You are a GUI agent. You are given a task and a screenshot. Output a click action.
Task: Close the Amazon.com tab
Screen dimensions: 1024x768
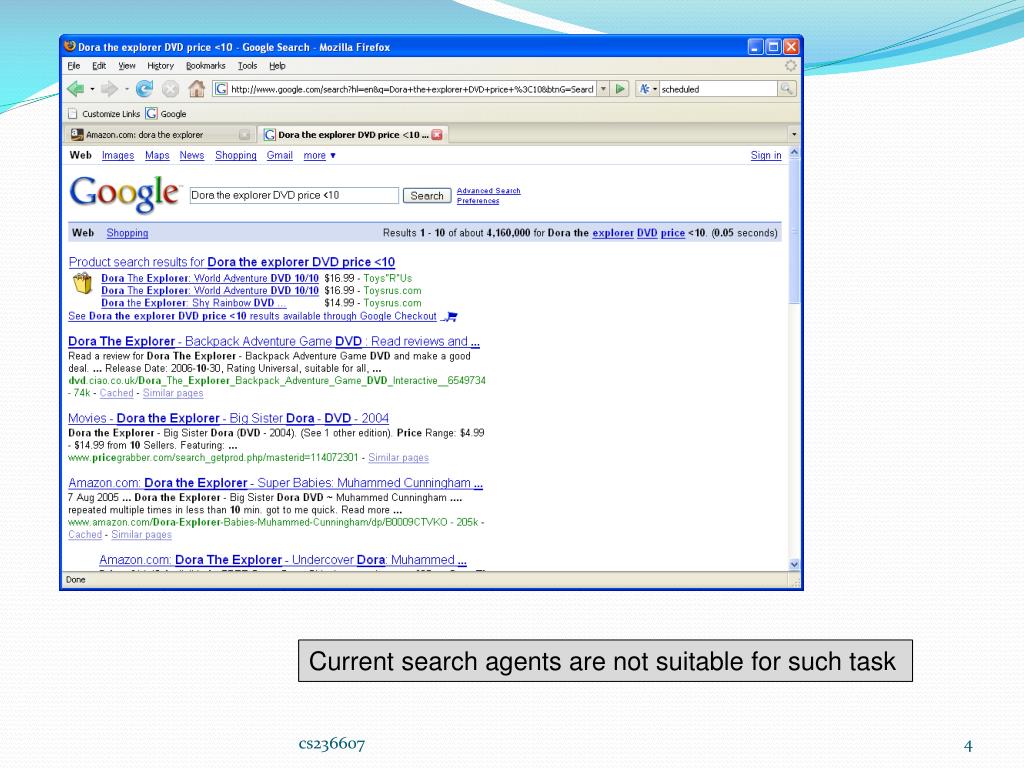coord(244,135)
